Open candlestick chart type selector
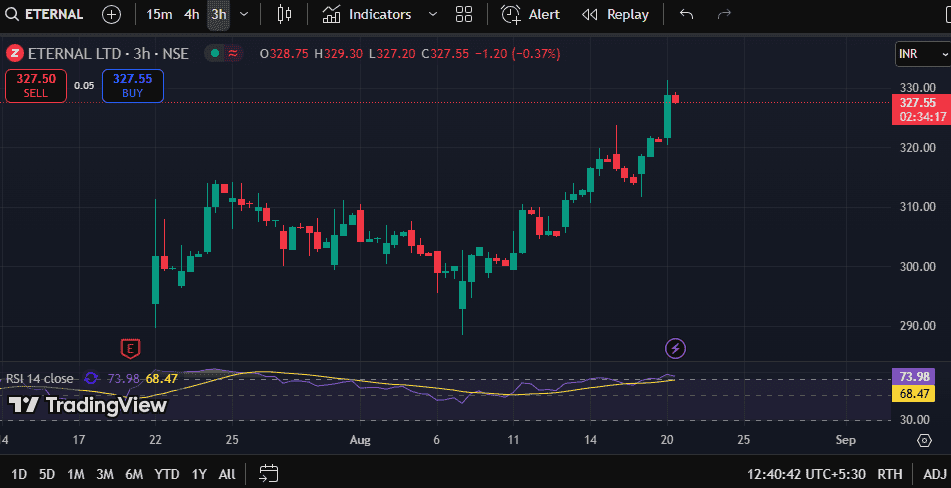Screen dimensions: 951x488 click(x=284, y=15)
